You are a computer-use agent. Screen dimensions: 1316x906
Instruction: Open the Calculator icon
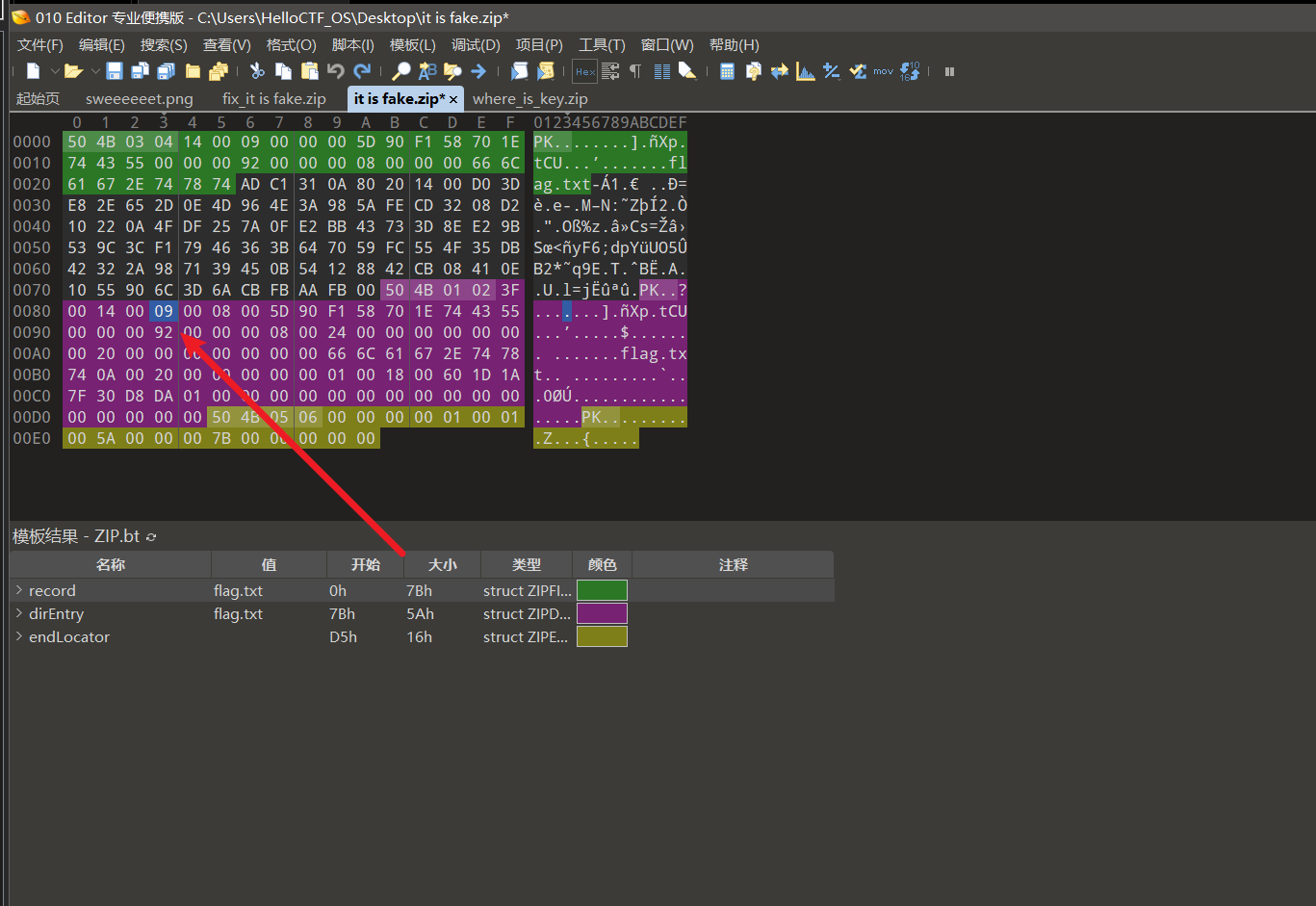727,71
